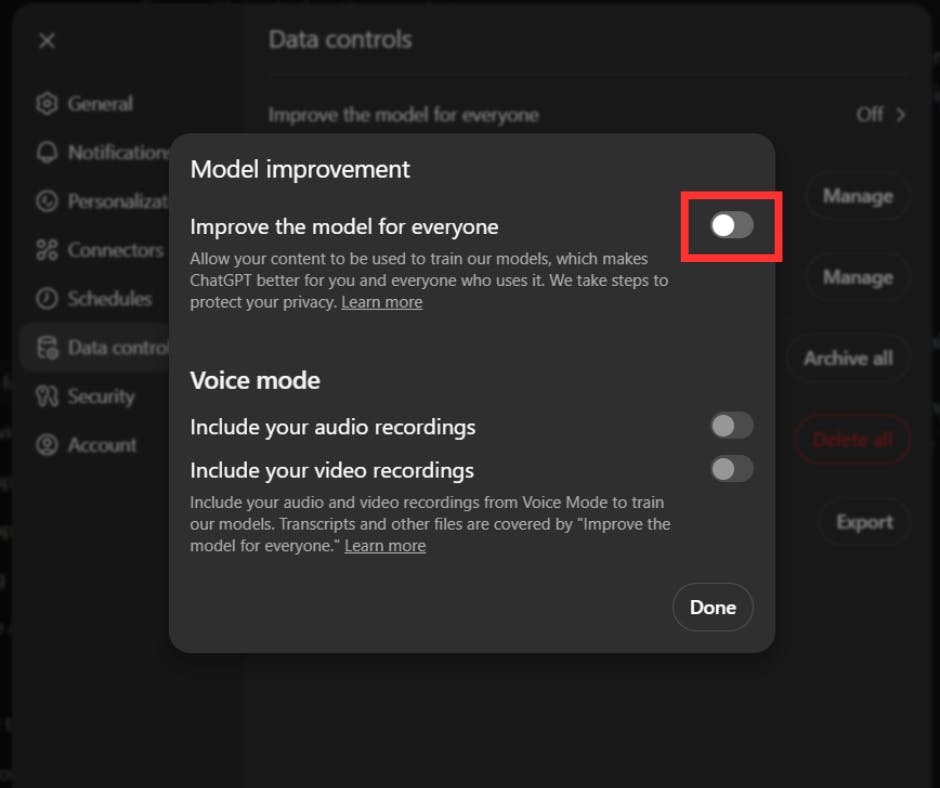Click the Personalization icon in sidebar
The image size is (940, 788).
pos(47,201)
